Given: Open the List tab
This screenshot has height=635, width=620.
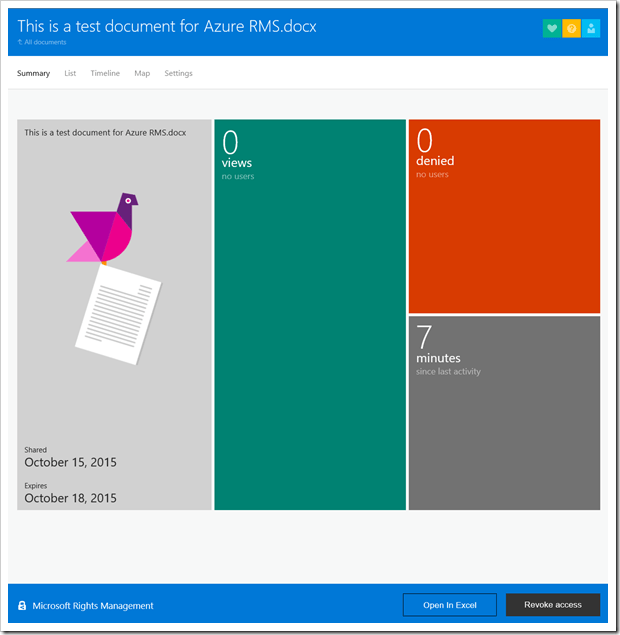Looking at the screenshot, I should pyautogui.click(x=70, y=73).
